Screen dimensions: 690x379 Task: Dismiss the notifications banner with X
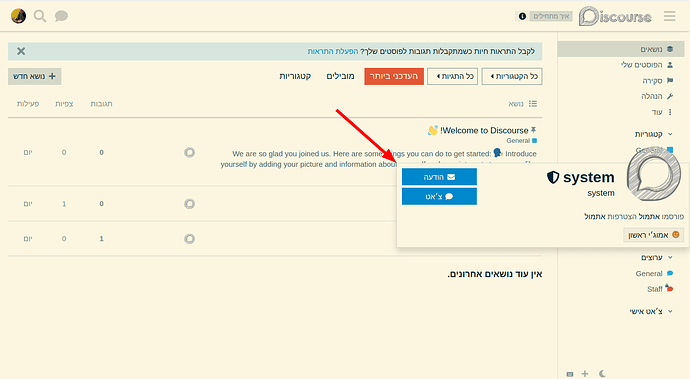click(x=21, y=51)
